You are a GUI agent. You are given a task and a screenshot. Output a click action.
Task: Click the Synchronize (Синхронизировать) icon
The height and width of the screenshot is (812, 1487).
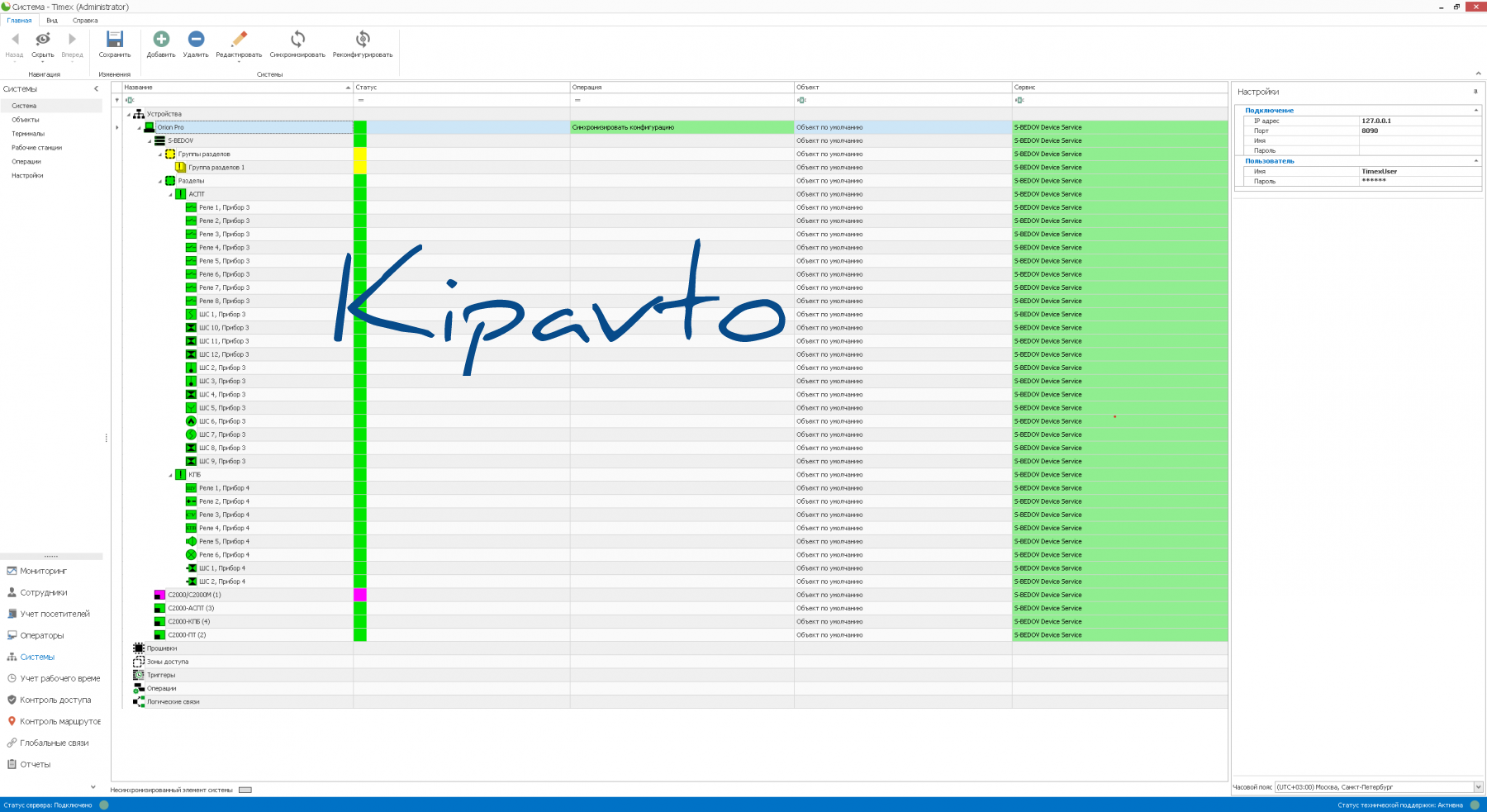point(297,40)
